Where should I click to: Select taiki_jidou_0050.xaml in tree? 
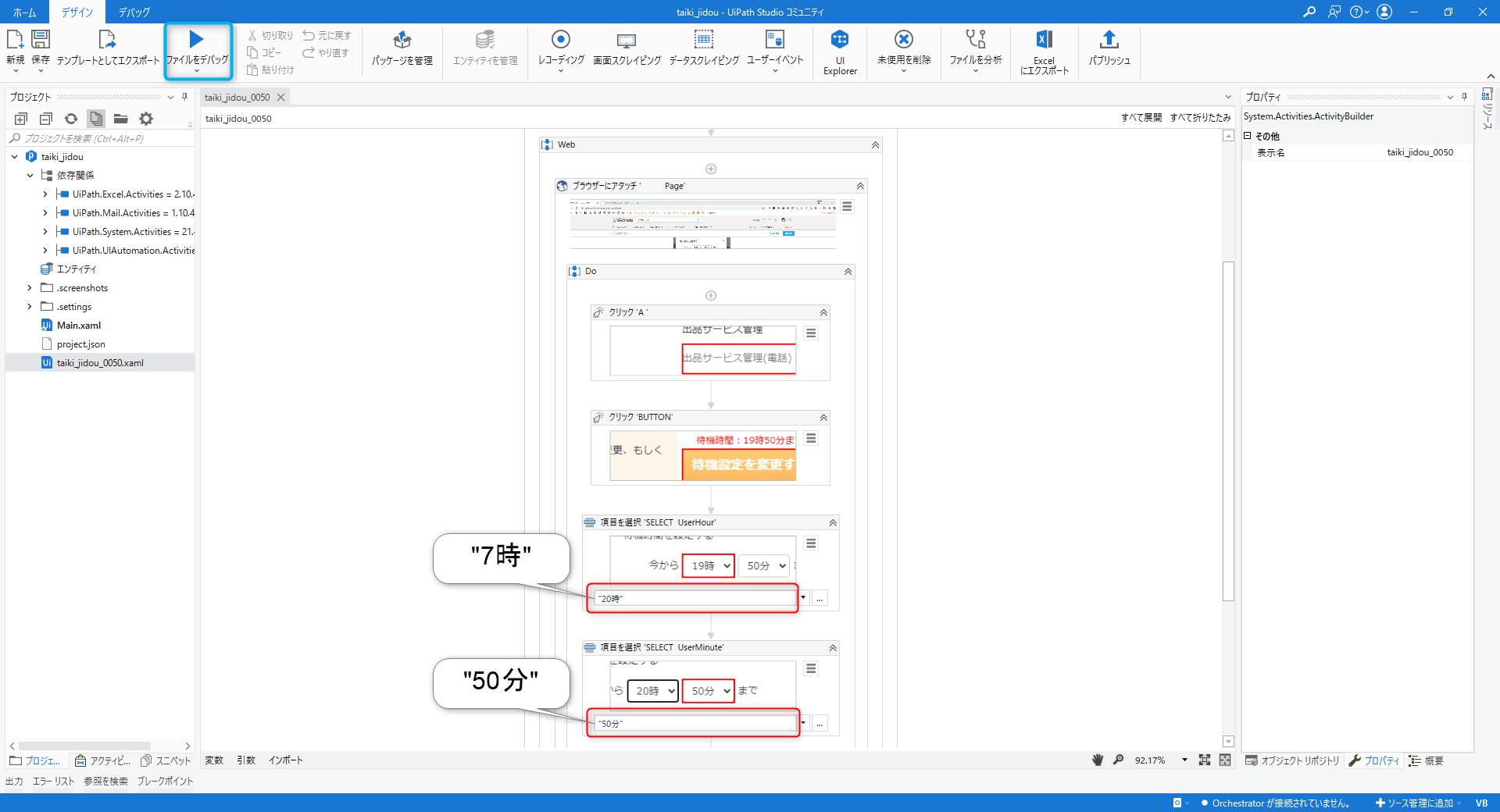[100, 363]
